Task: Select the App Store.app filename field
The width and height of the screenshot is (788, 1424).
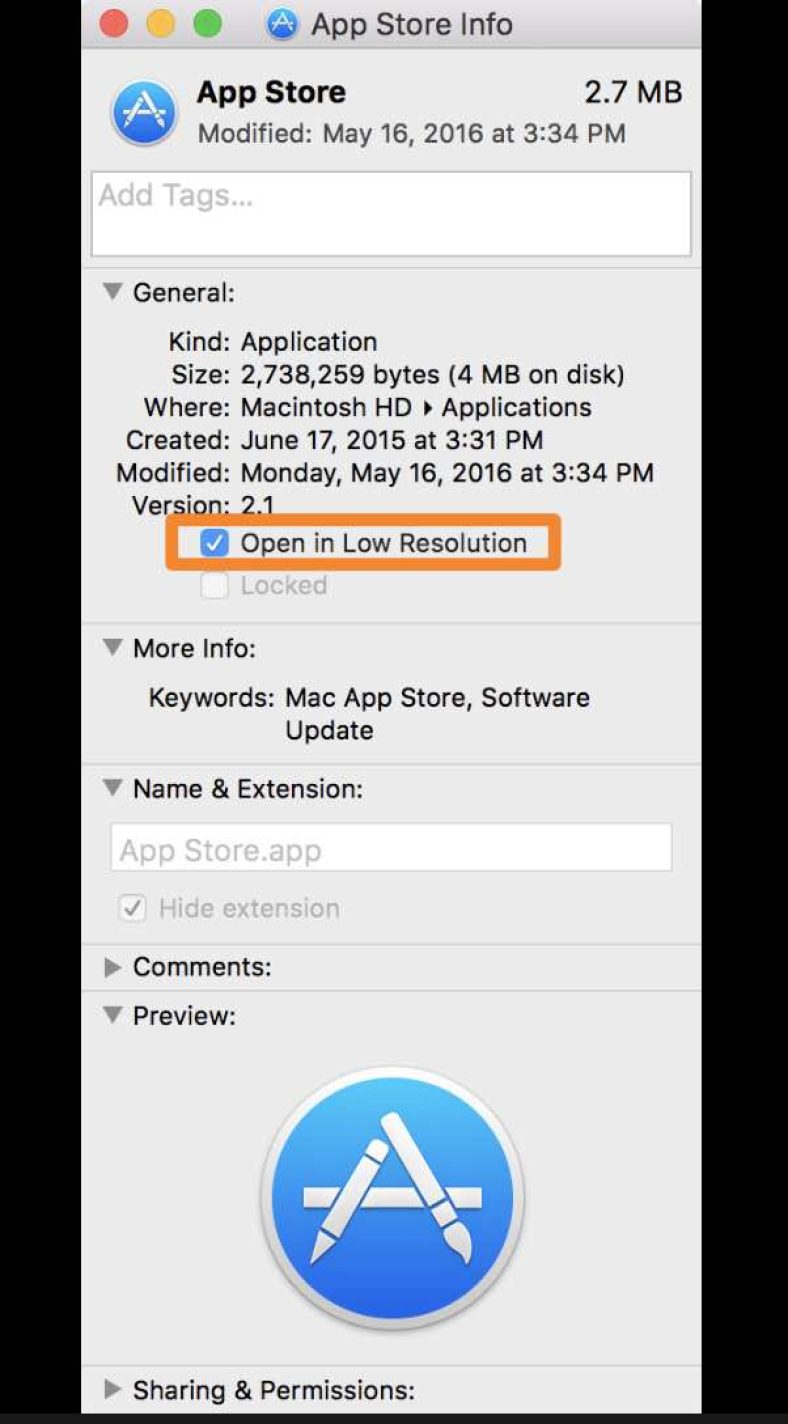Action: point(392,848)
